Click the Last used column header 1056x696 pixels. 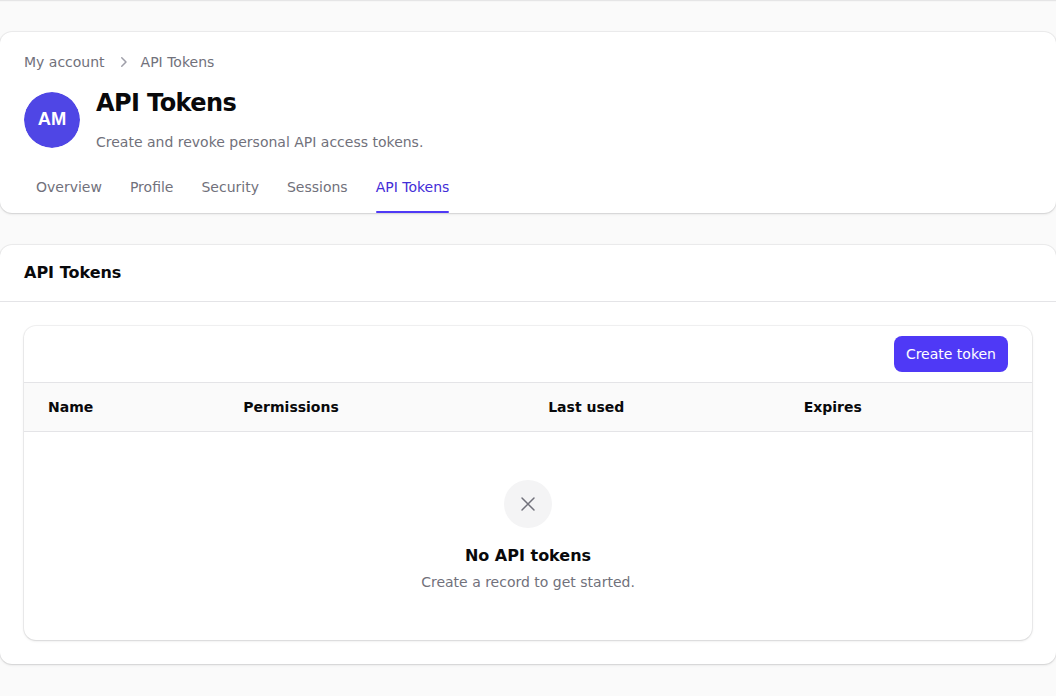pyautogui.click(x=586, y=407)
